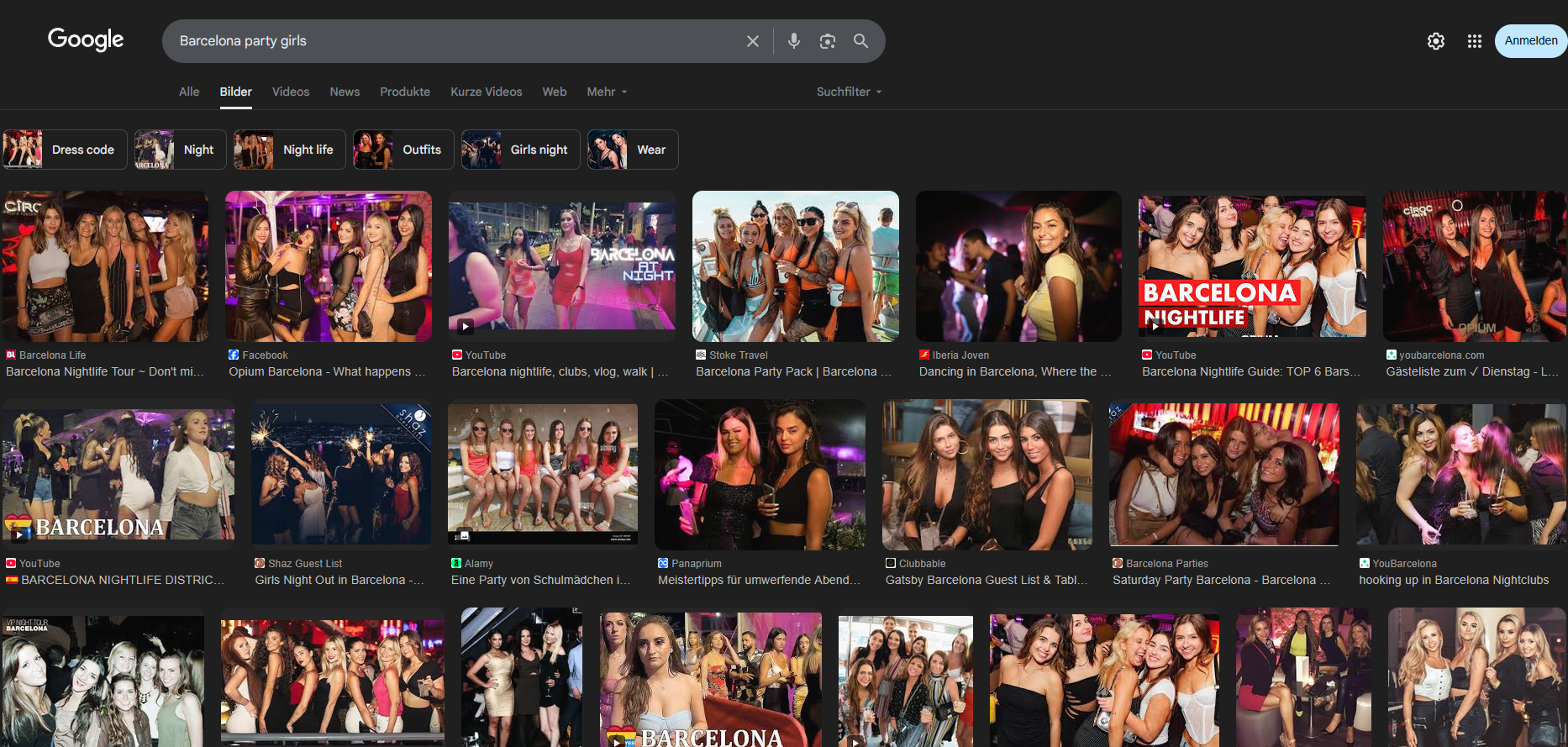Click the Anmelden sign-in button
Screen dimensions: 1568x747
(x=1531, y=41)
